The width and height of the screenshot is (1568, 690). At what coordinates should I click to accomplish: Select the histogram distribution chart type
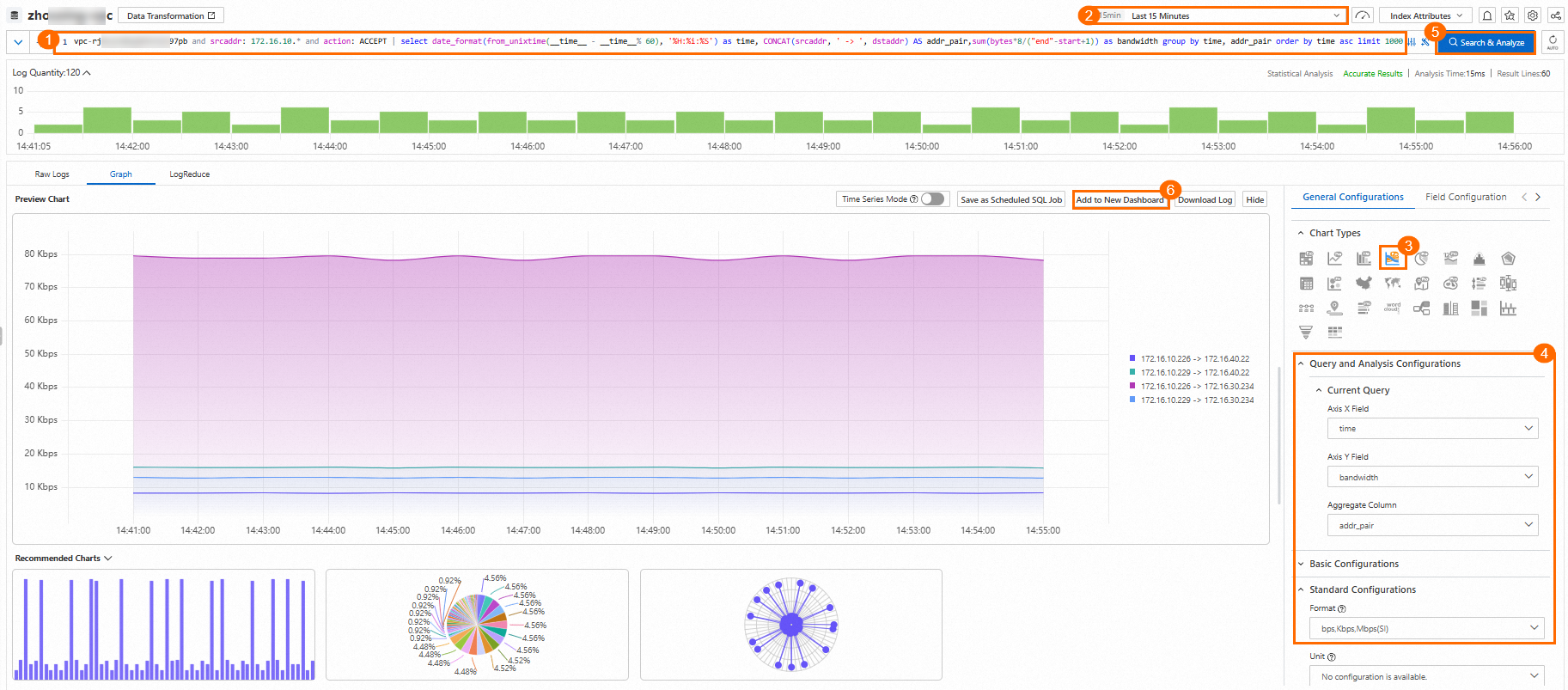tap(1480, 259)
